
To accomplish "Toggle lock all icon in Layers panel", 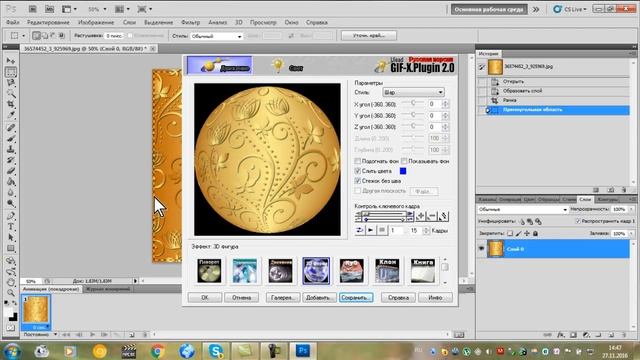I will [536, 233].
